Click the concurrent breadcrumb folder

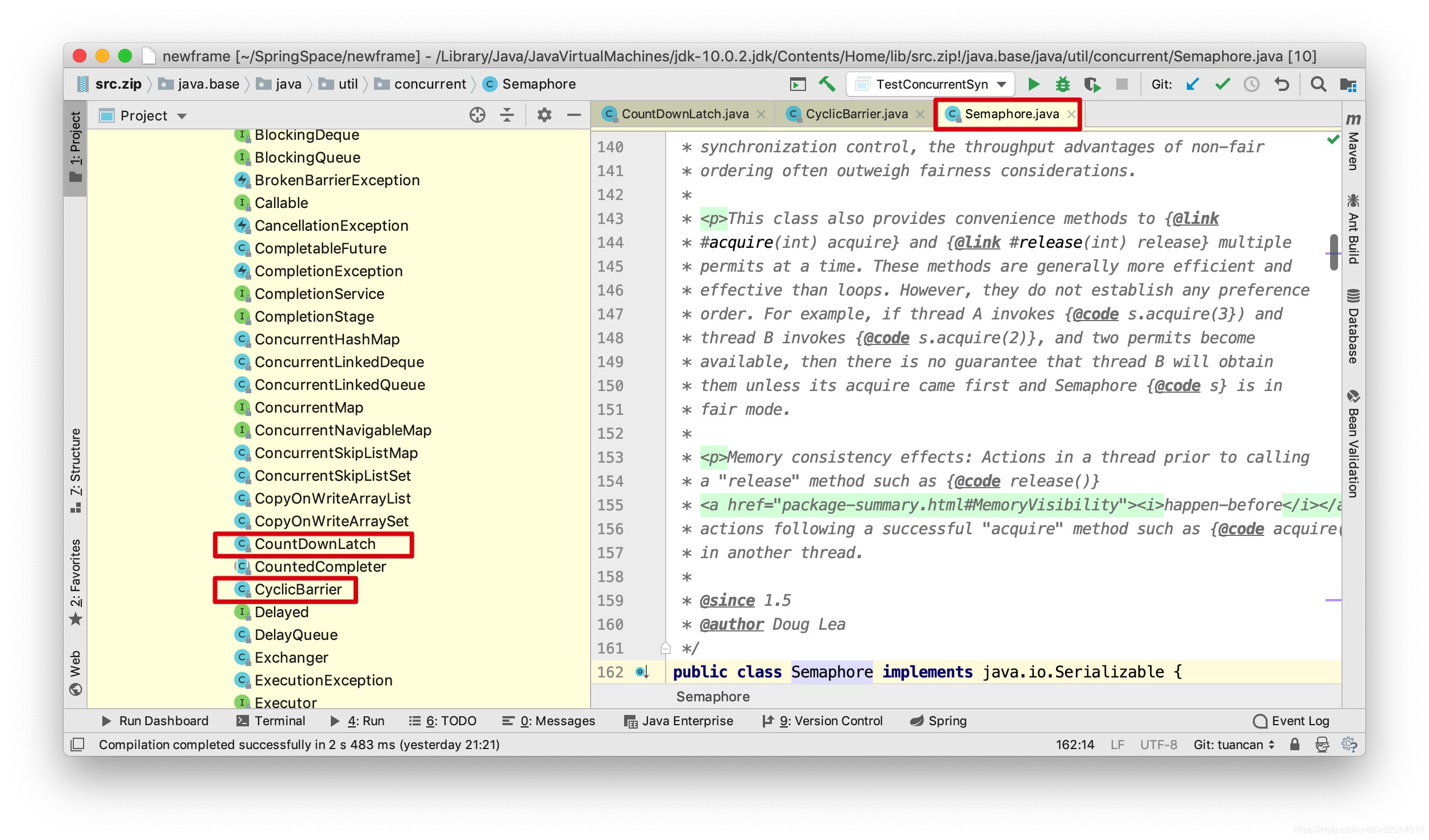421,84
